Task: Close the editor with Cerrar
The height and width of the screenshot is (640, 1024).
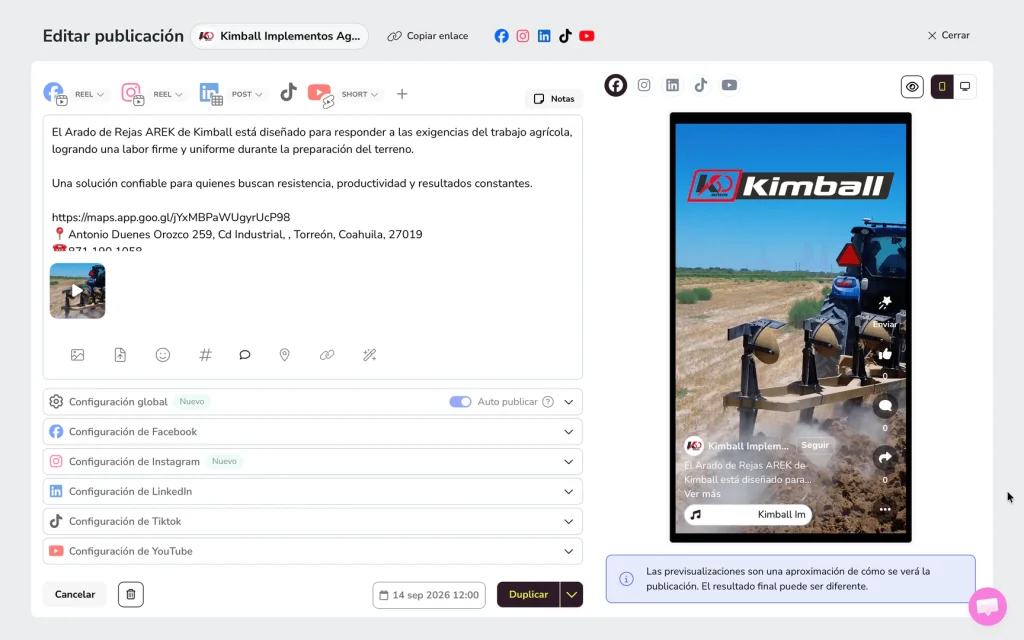Action: coord(949,35)
